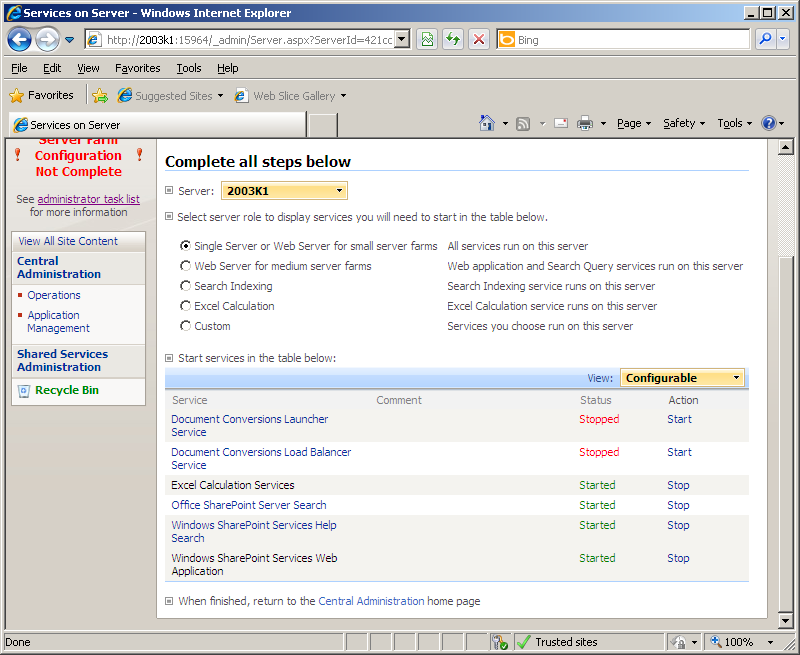Click the privacy/protected mode icon in status bar

679,642
